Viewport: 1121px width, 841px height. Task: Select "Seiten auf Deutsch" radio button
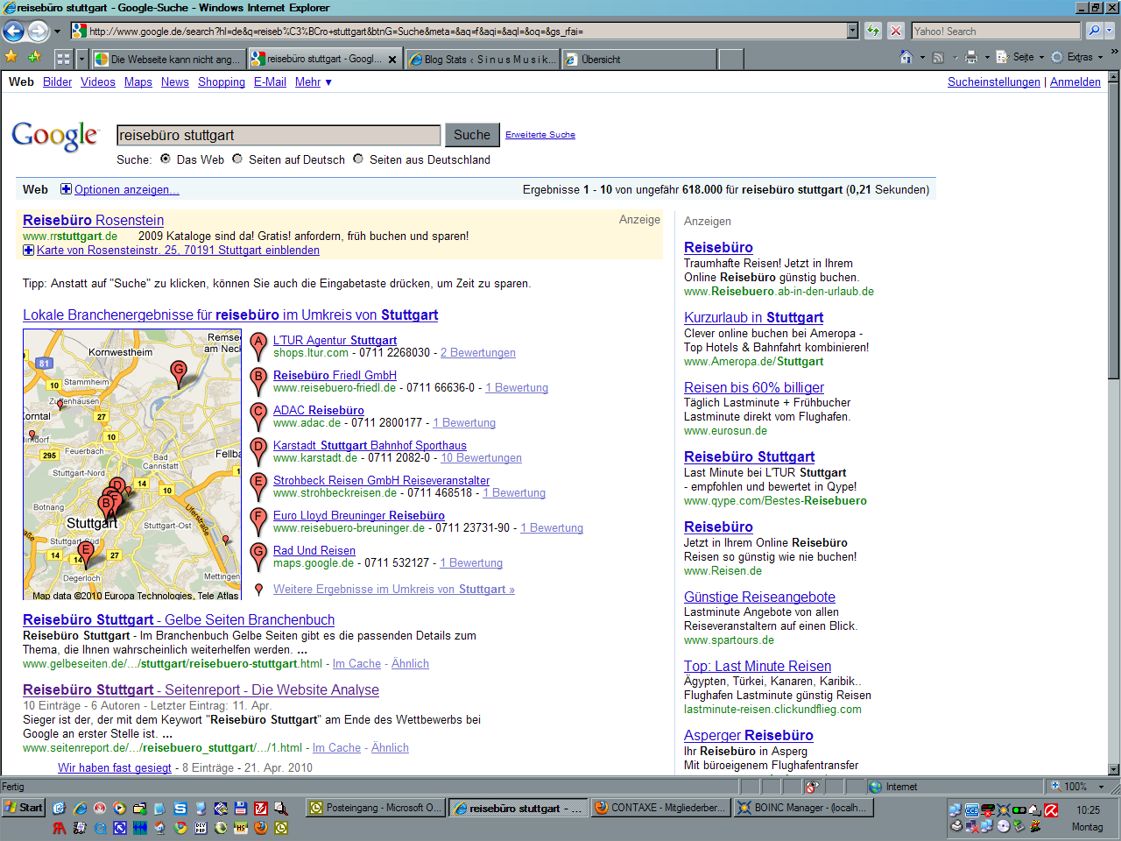tap(238, 159)
